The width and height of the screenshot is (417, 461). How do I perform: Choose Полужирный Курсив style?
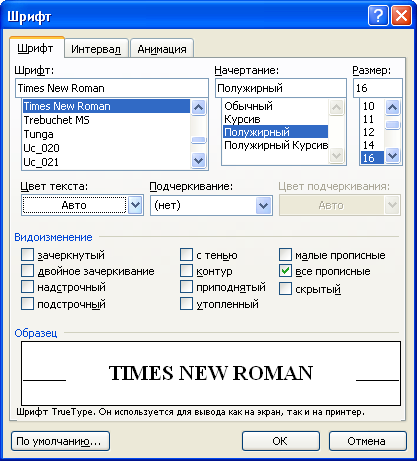[x=275, y=145]
